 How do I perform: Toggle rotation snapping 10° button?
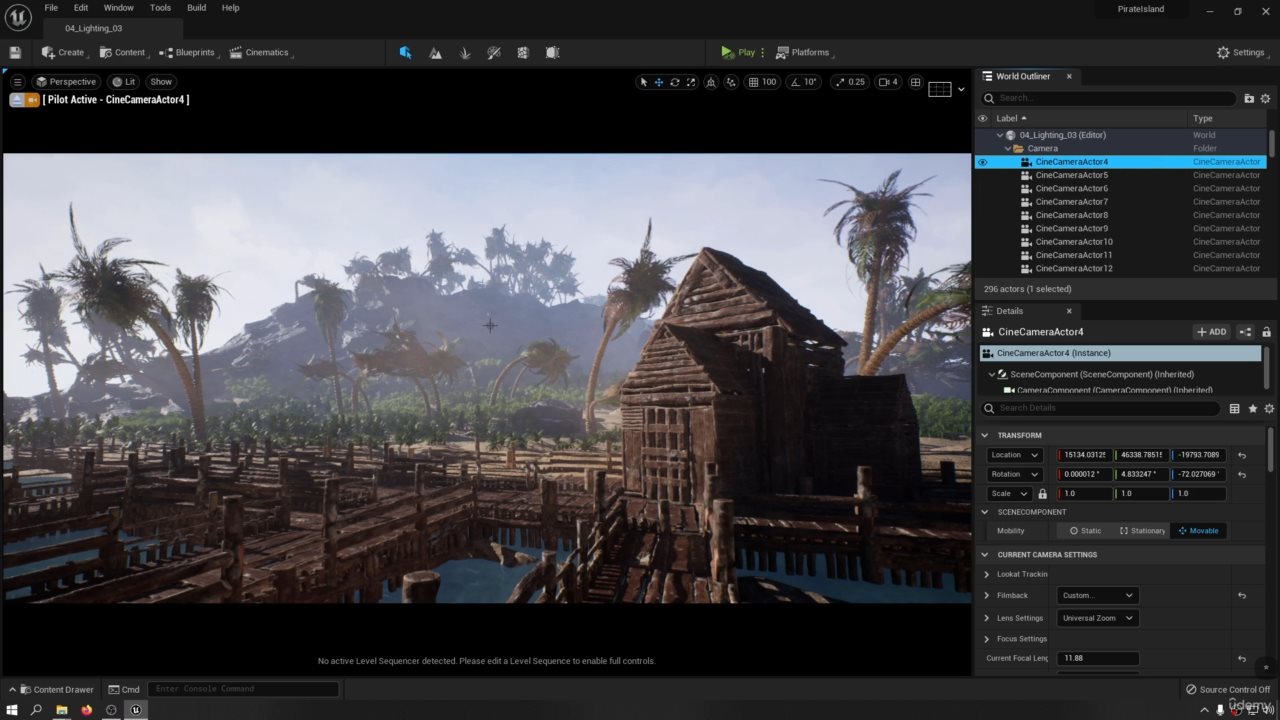pyautogui.click(x=803, y=82)
